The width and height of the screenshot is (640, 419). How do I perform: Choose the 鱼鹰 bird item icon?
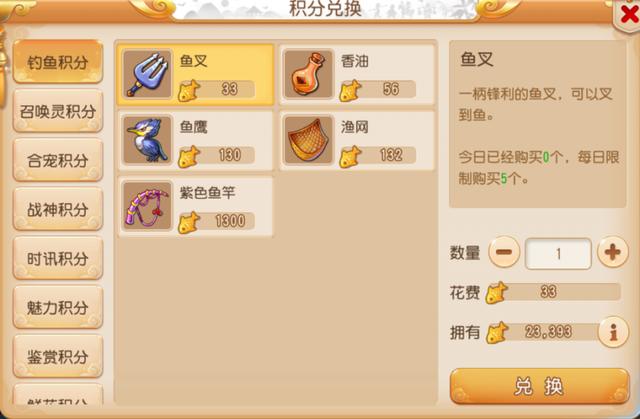147,140
